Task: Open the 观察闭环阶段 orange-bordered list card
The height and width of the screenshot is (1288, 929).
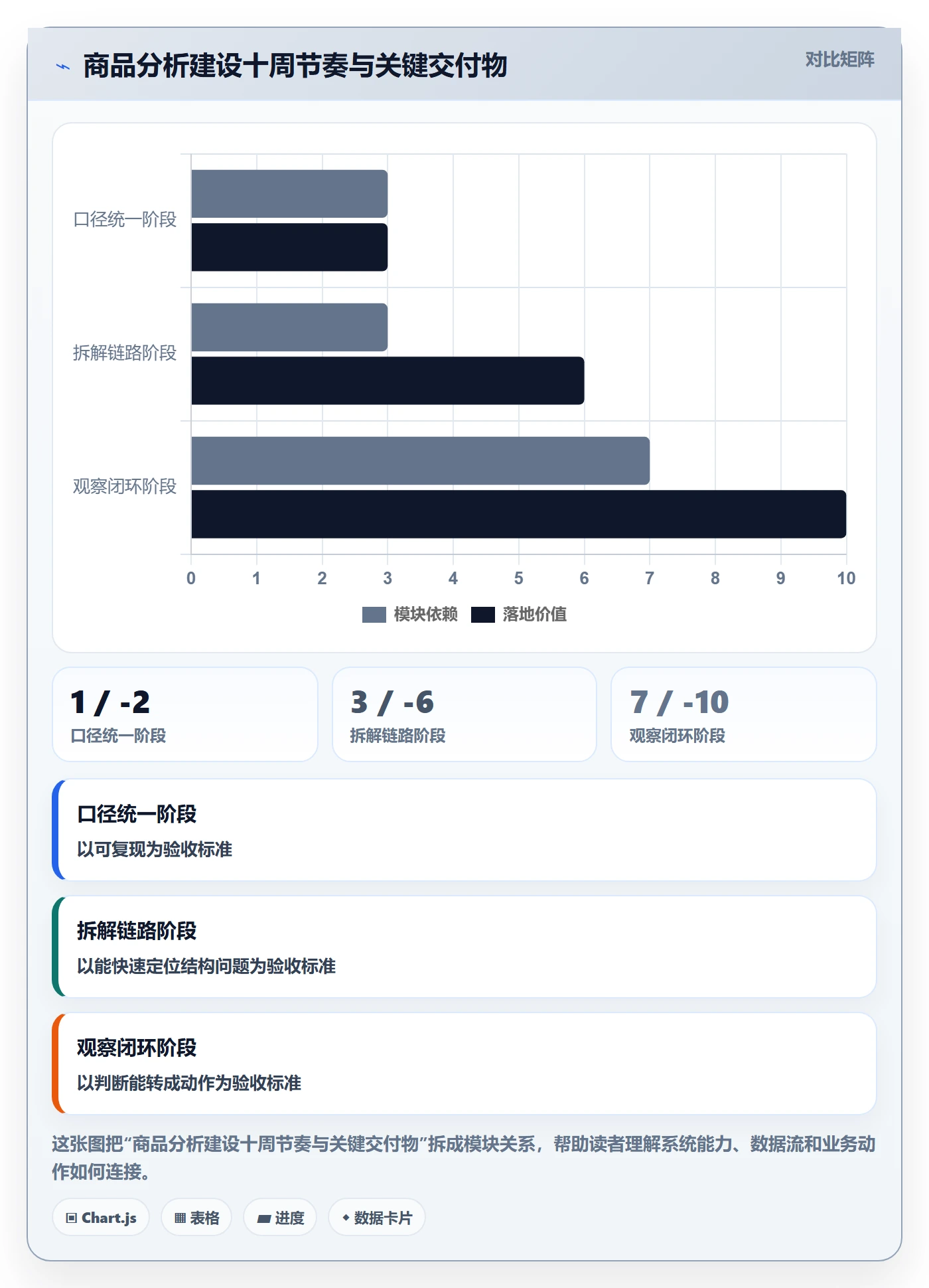Action: [x=464, y=1064]
